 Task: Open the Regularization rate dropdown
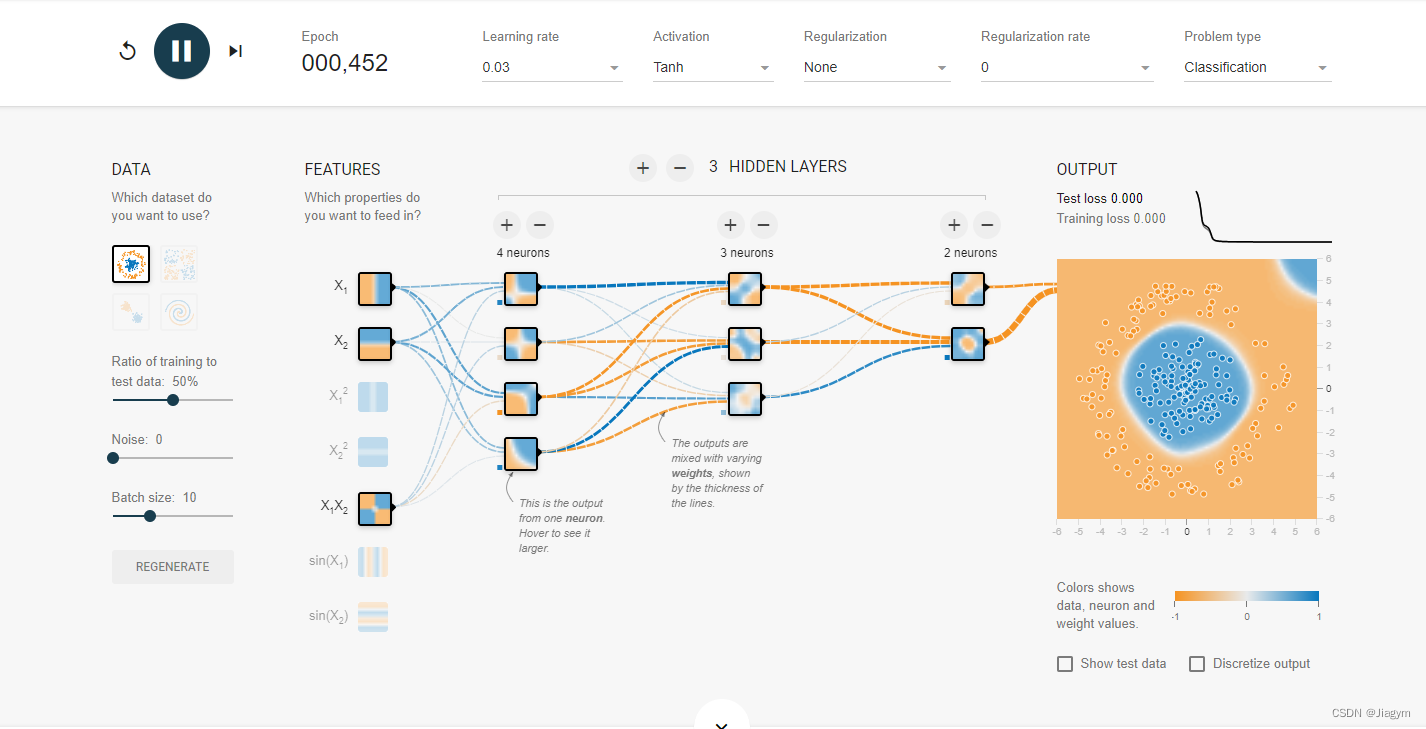point(1067,68)
